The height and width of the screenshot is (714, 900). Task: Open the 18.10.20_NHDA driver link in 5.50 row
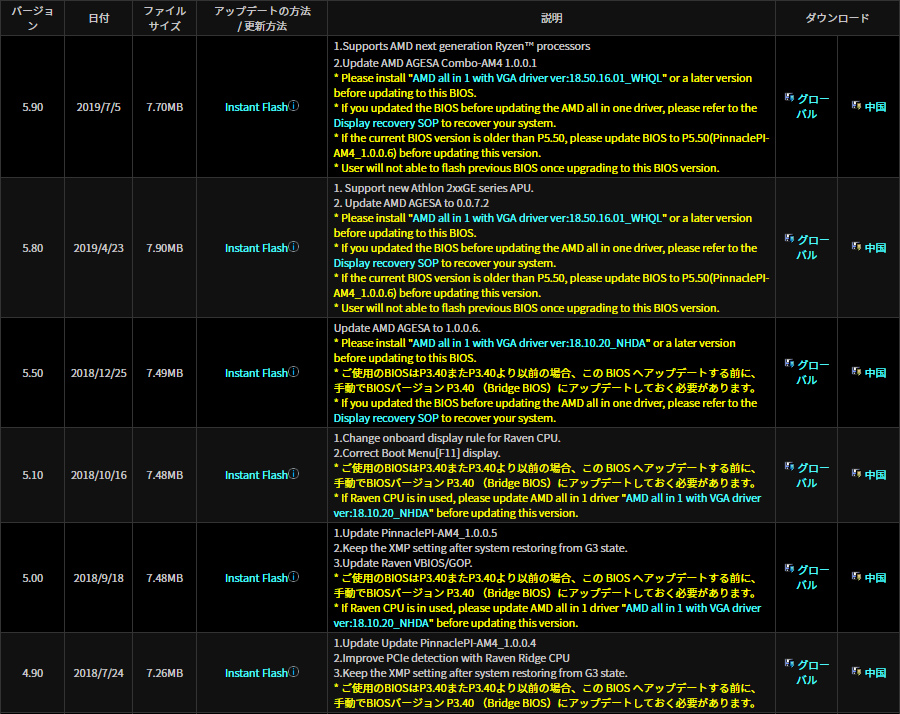point(531,343)
